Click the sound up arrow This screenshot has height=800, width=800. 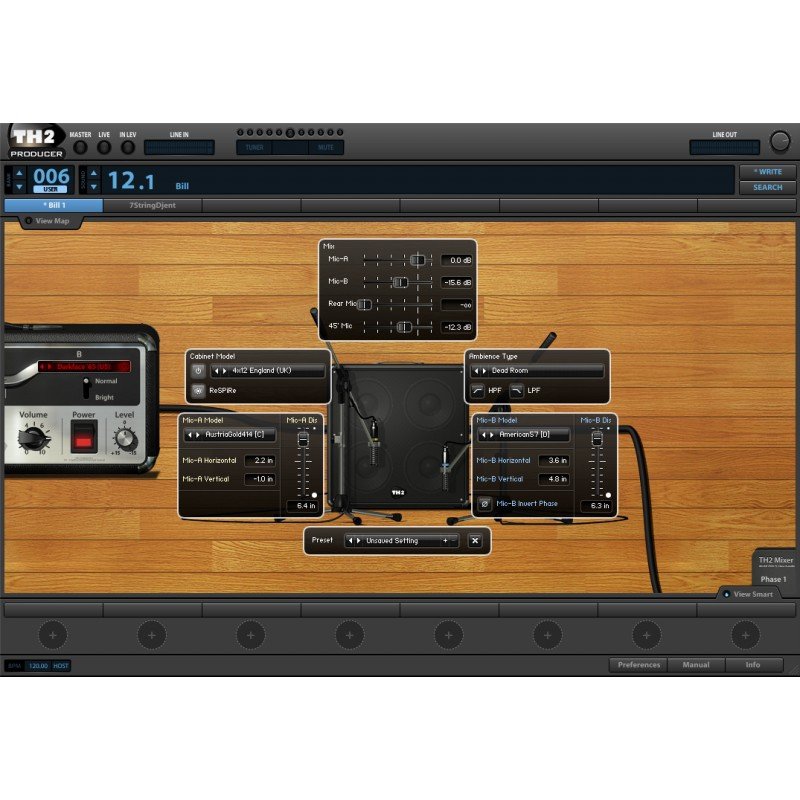point(93,173)
